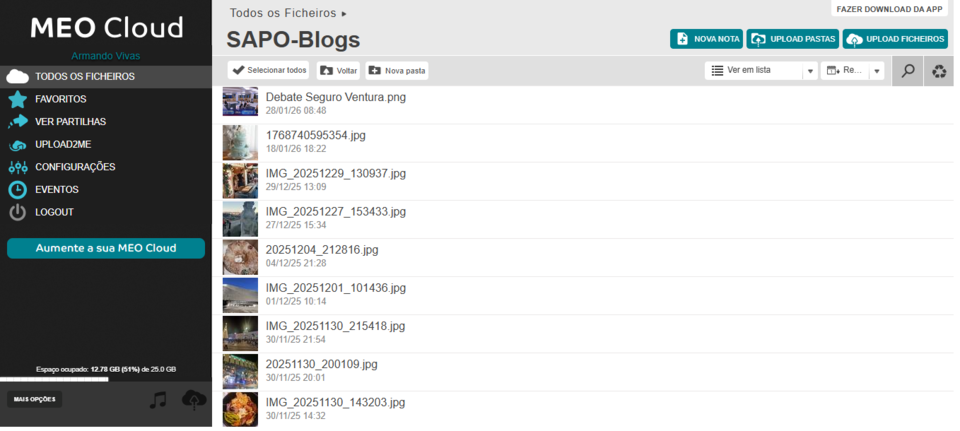
Task: Click the cloud icon beside Todos os Ficheiros
Action: tap(17, 77)
